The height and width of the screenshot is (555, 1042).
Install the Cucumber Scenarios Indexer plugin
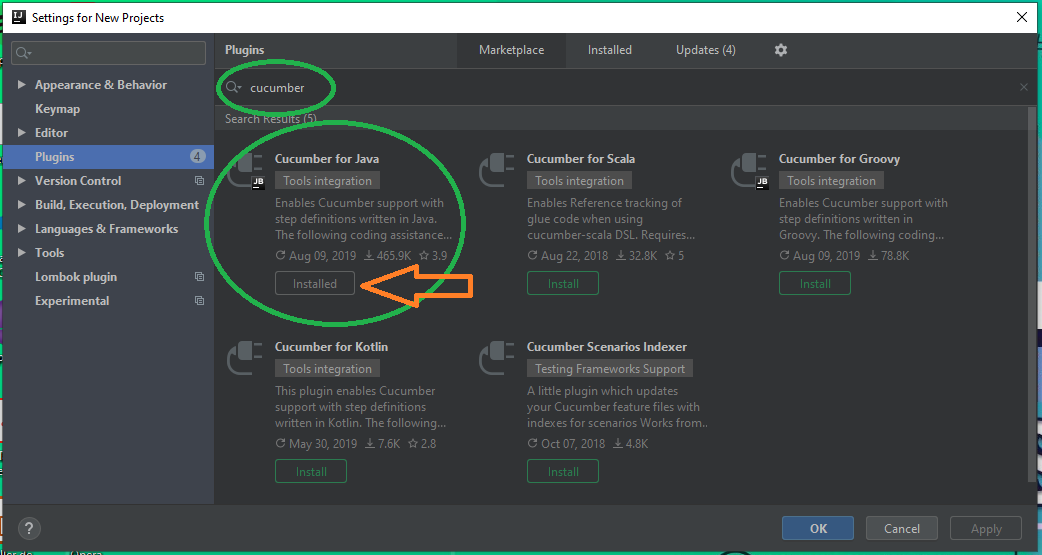(563, 471)
